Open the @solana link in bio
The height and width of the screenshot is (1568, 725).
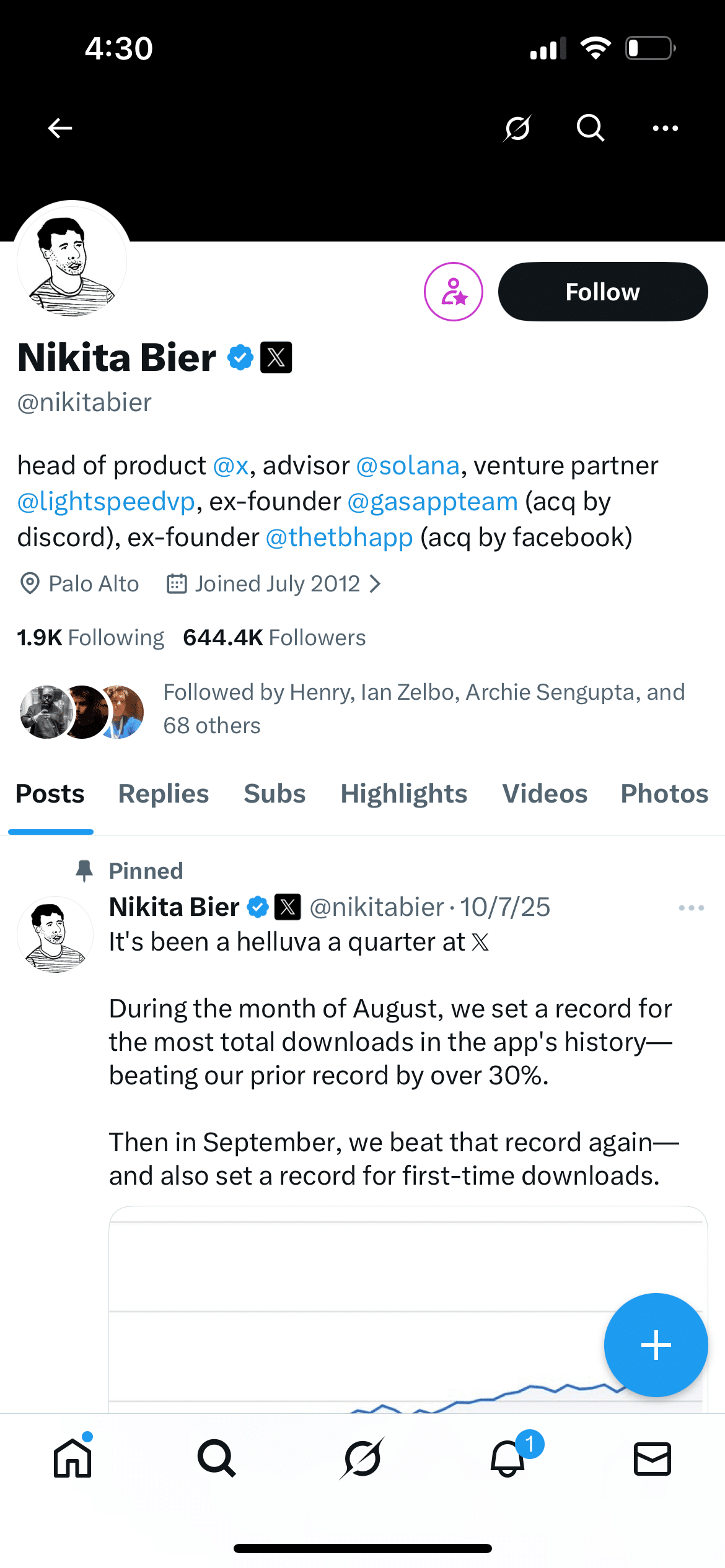point(408,466)
